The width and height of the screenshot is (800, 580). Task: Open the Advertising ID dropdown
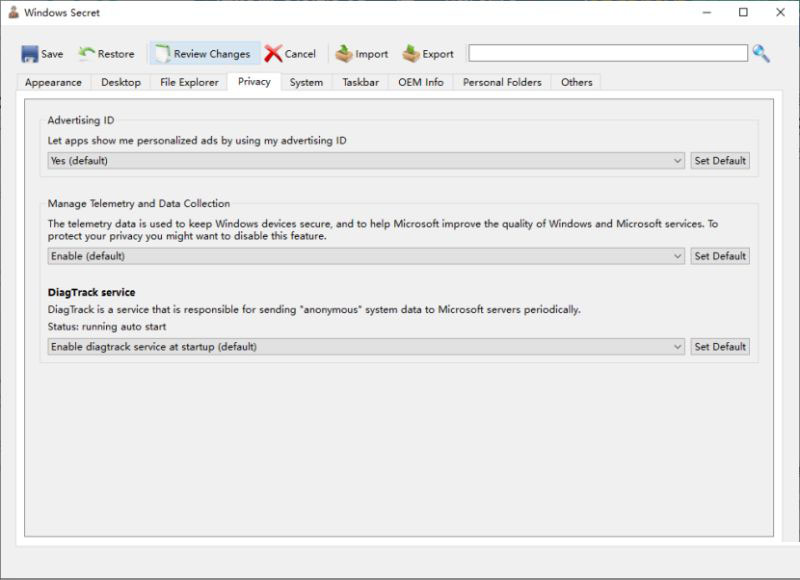pos(366,161)
